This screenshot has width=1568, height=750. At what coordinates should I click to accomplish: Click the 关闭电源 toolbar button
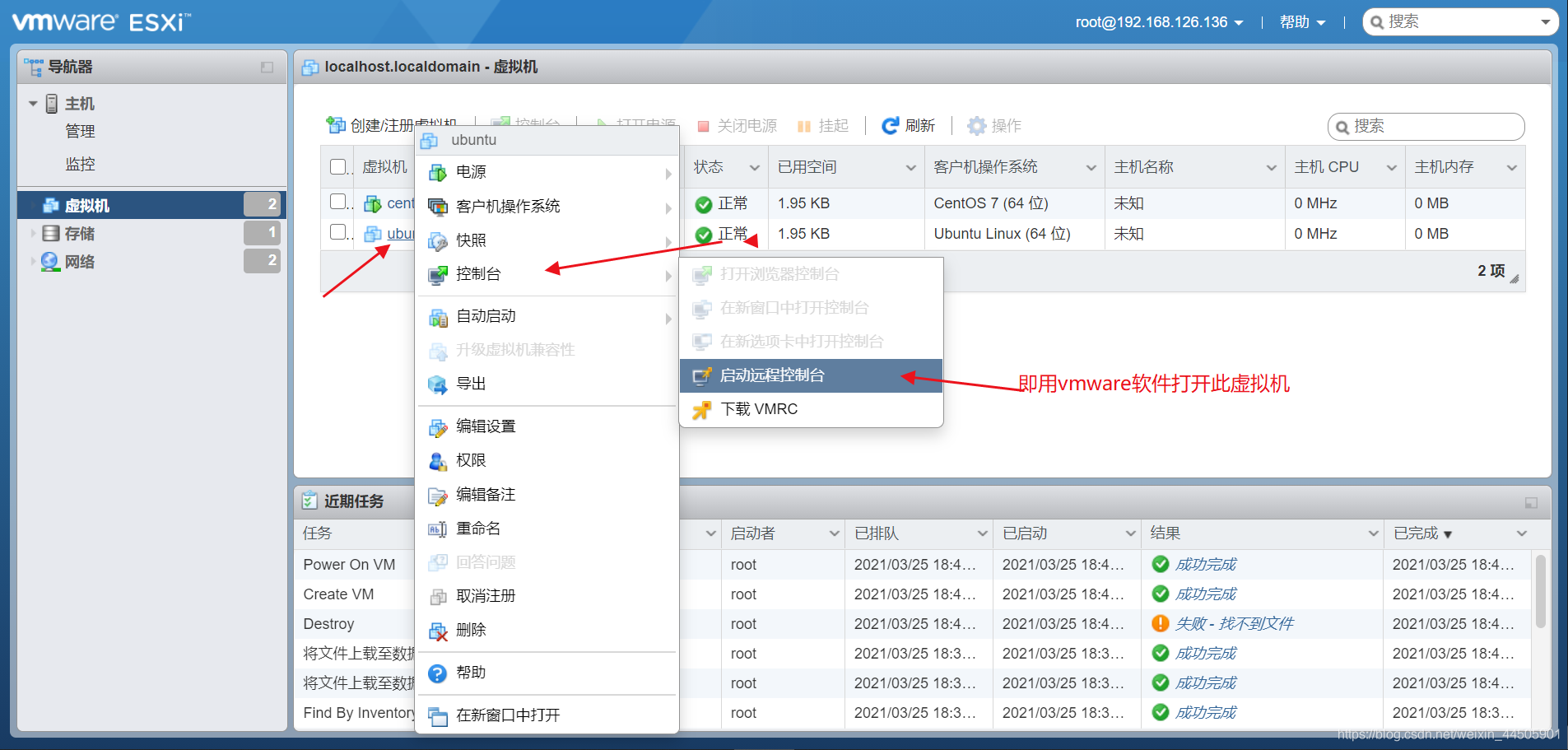click(x=737, y=126)
